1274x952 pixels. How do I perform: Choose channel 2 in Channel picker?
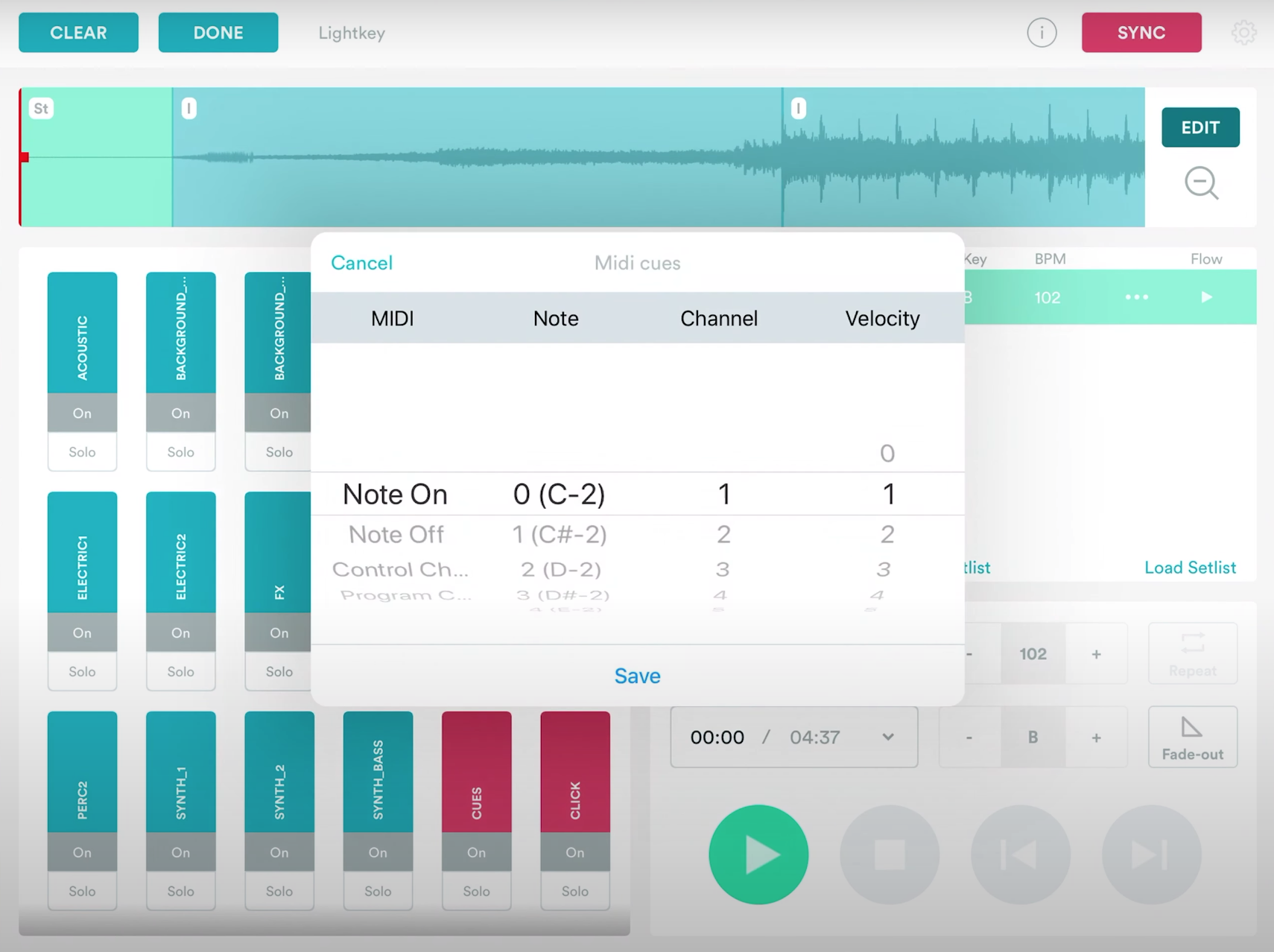(723, 534)
